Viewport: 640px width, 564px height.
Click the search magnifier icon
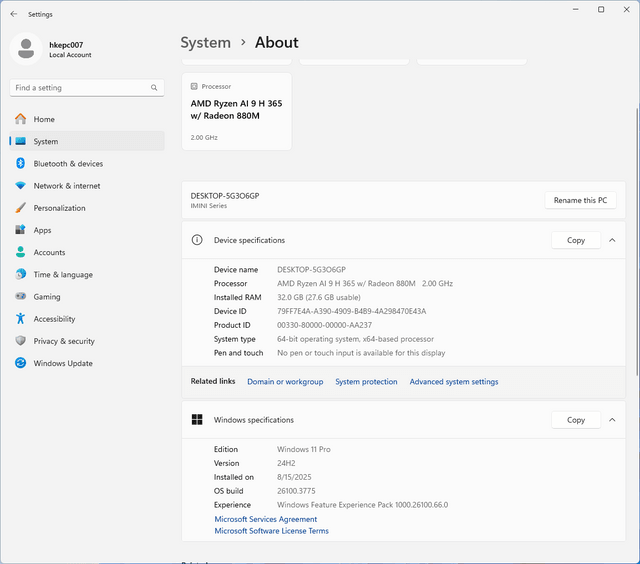(154, 87)
